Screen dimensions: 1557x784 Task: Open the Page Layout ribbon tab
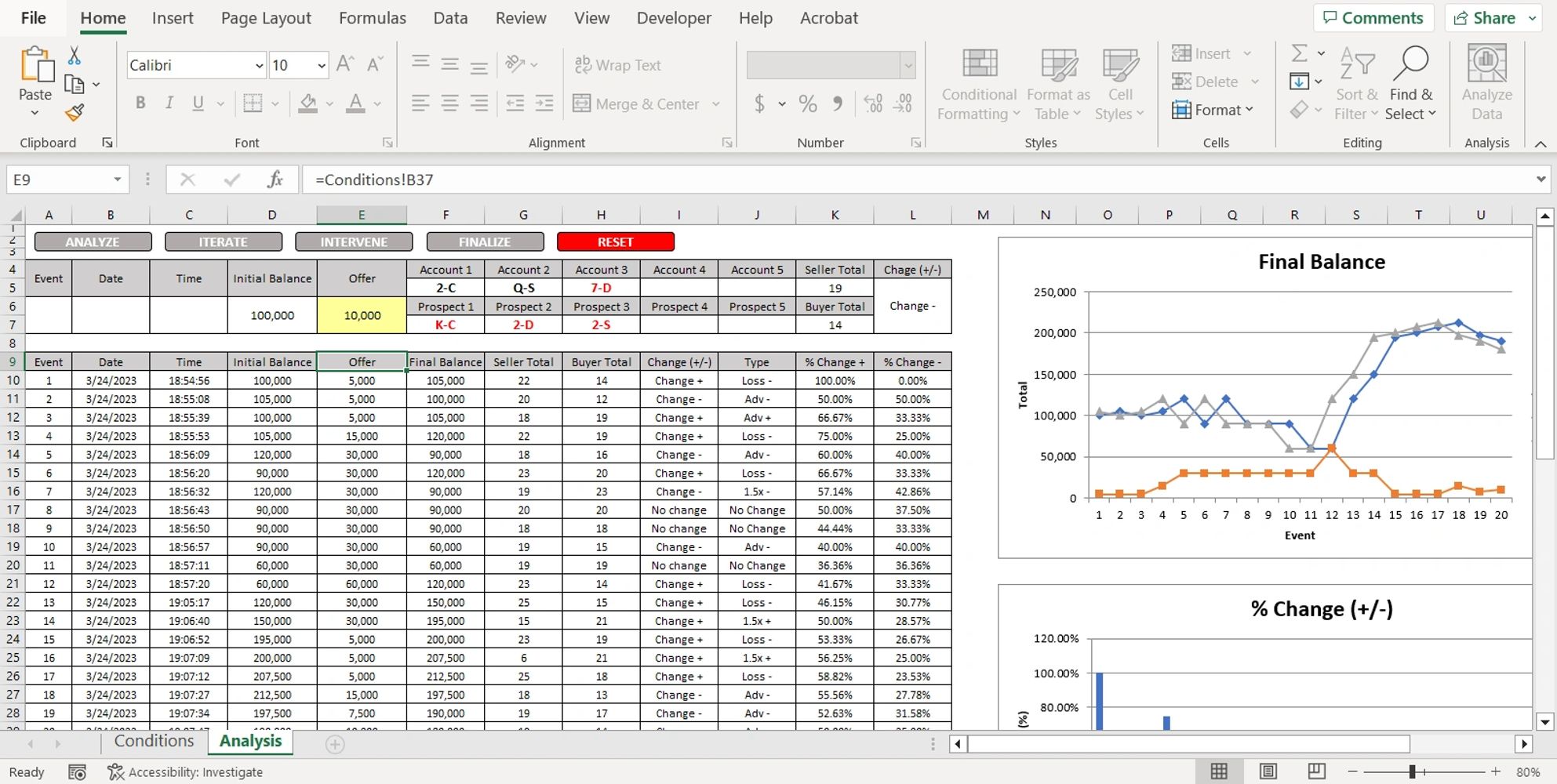266,18
